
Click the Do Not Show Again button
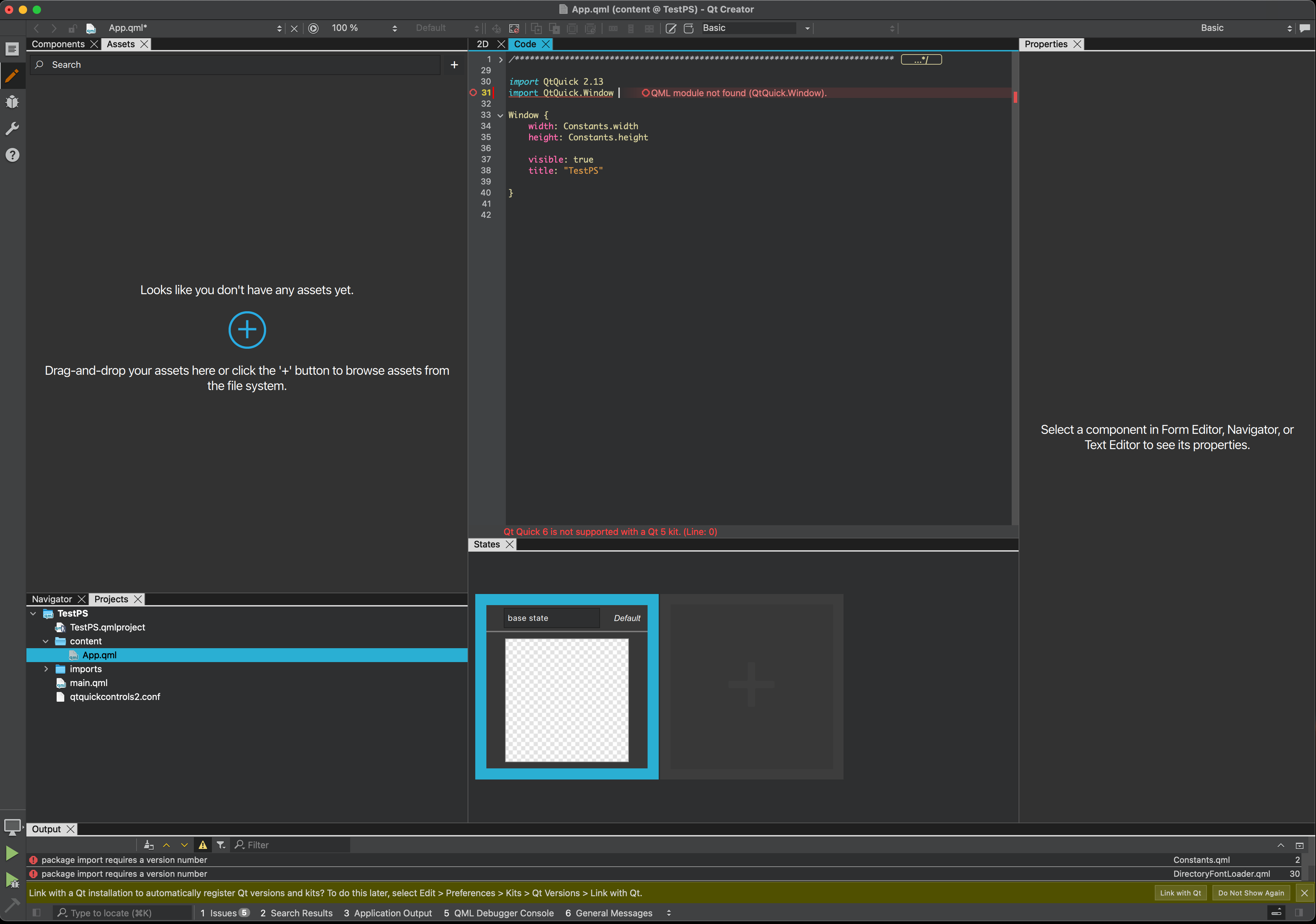click(1251, 892)
